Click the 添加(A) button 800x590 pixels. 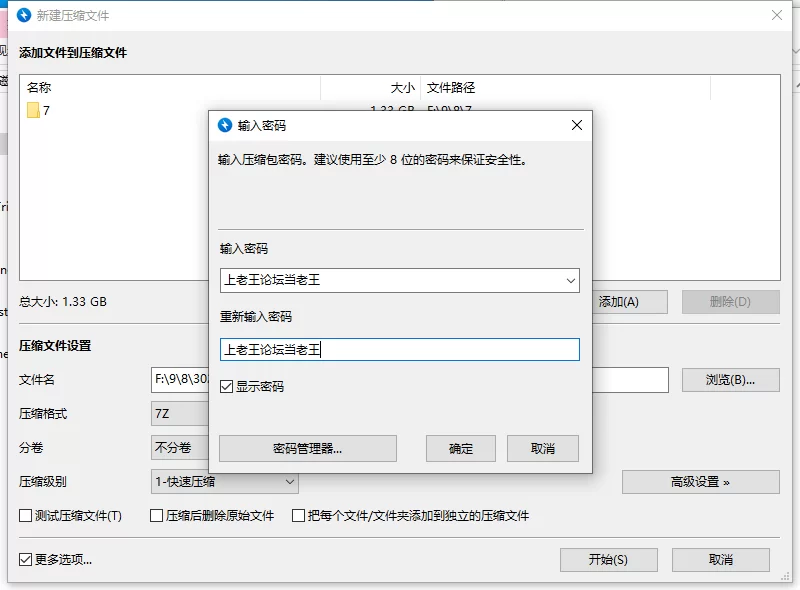pyautogui.click(x=630, y=302)
